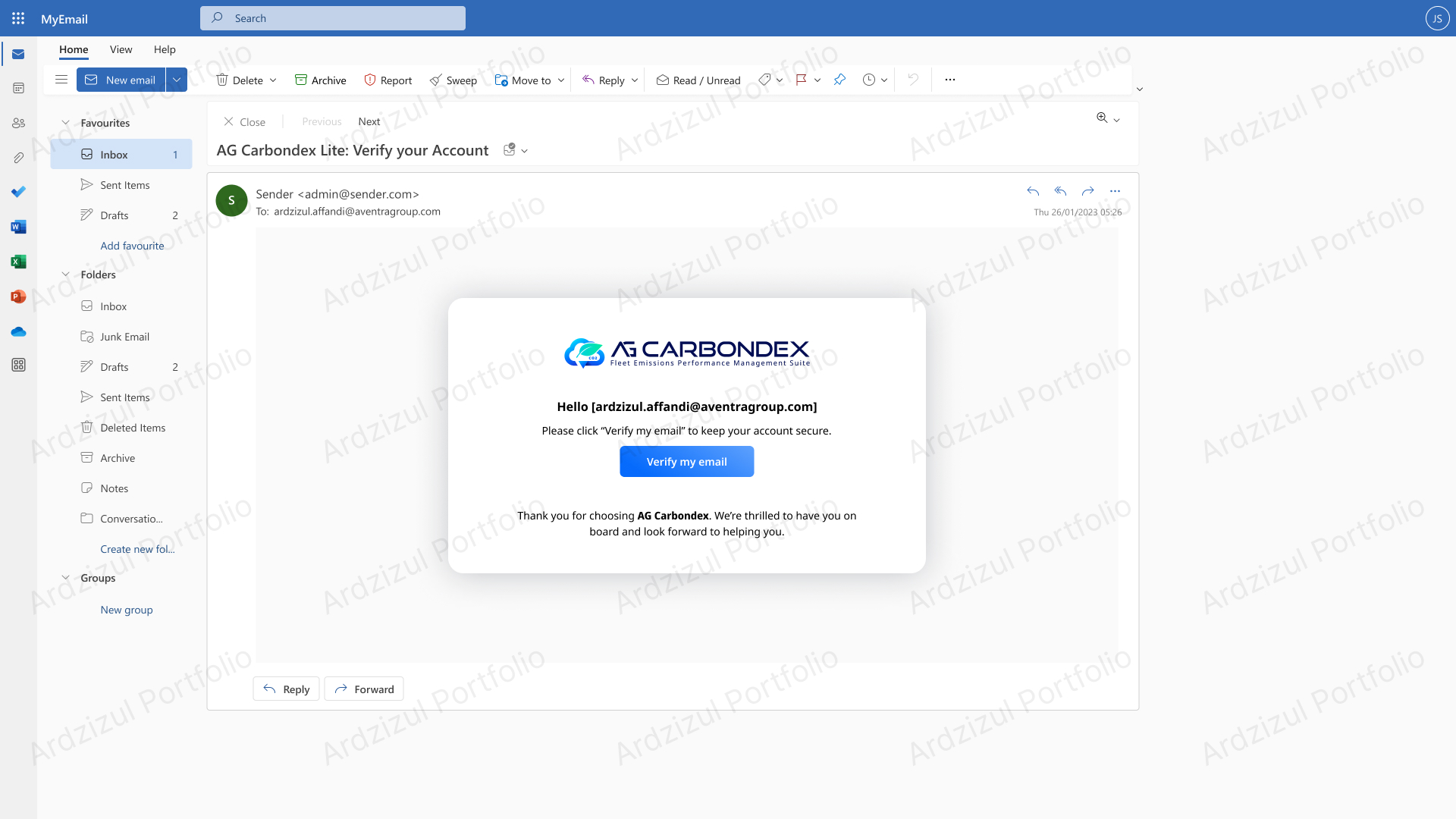
Task: Switch to the Help tab
Action: click(x=165, y=49)
